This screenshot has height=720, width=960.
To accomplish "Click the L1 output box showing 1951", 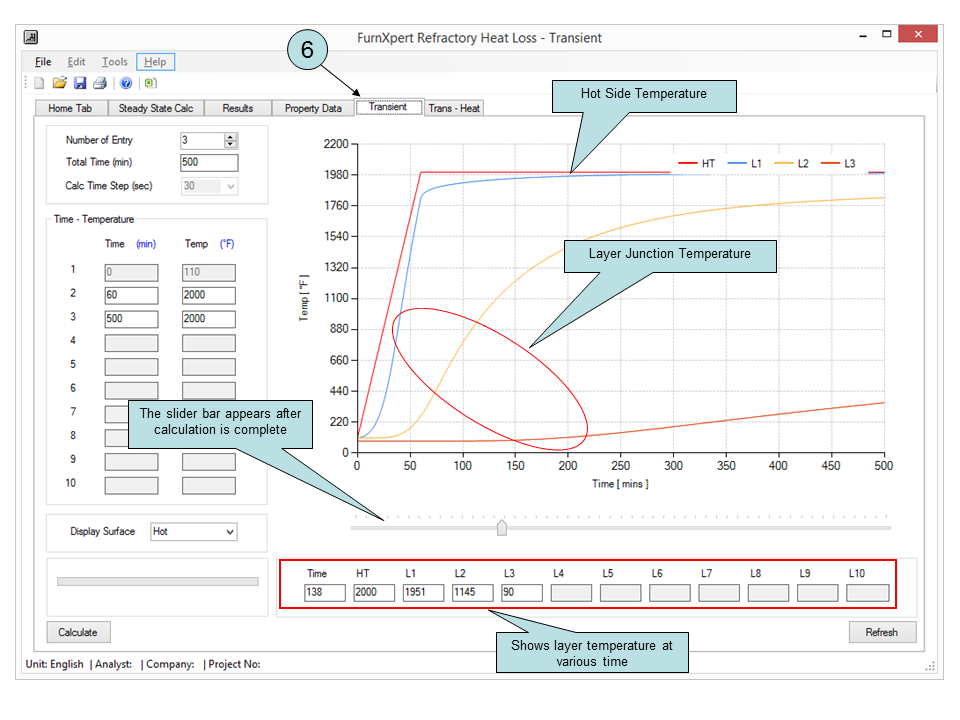I will tap(423, 593).
